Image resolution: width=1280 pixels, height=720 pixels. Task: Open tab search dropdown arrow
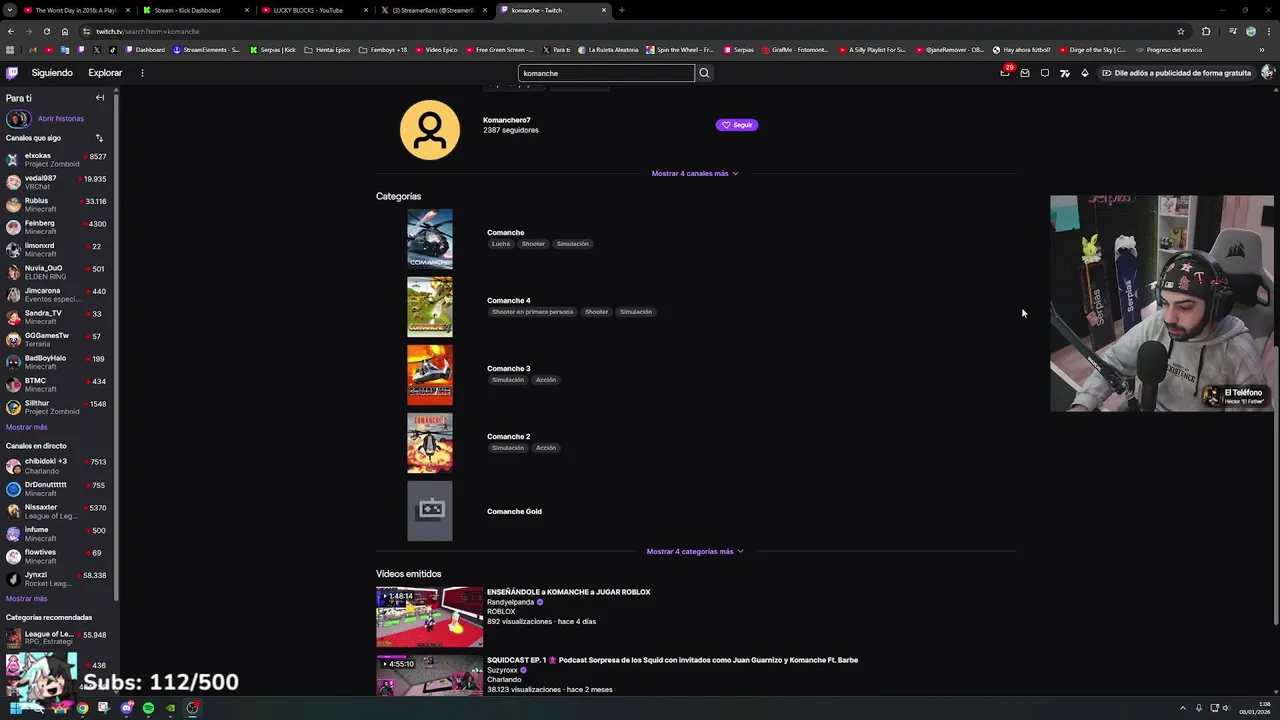click(x=9, y=10)
